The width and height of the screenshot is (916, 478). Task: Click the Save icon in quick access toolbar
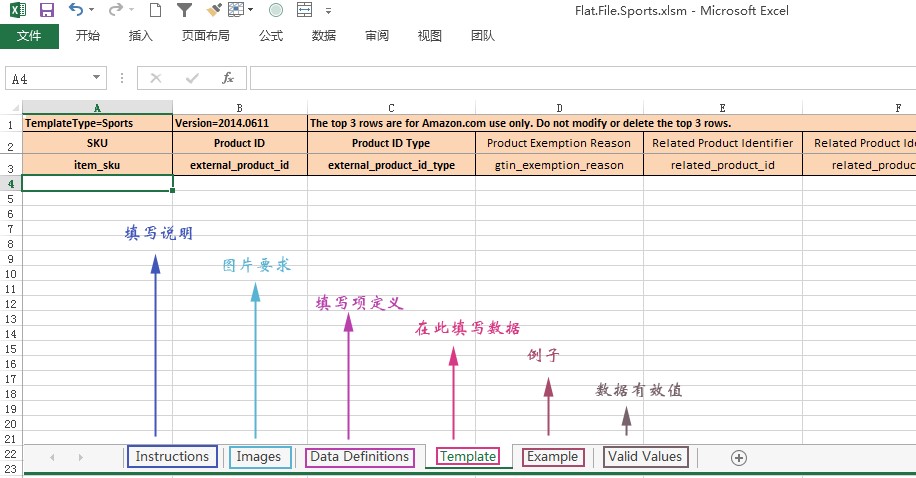click(x=47, y=11)
